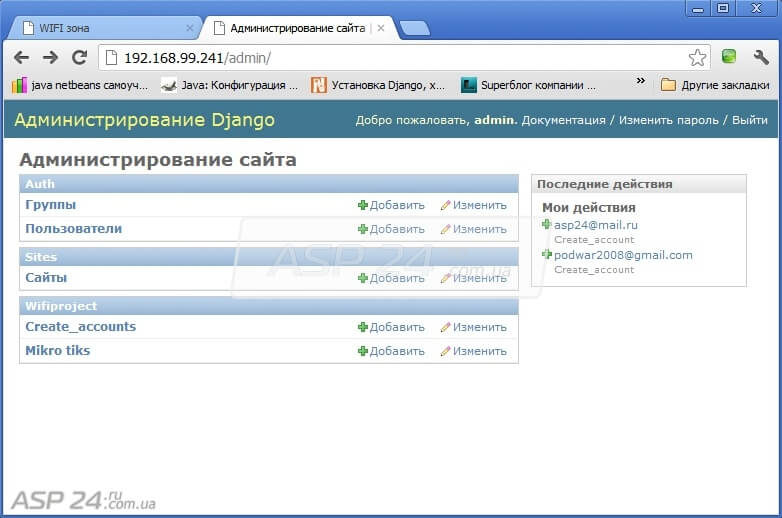Click Добавить next to Пользователи
The height and width of the screenshot is (518, 782).
[391, 229]
